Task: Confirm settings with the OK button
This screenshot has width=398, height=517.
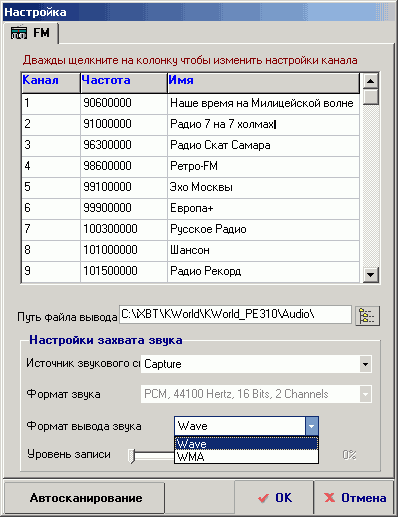Action: 274,498
